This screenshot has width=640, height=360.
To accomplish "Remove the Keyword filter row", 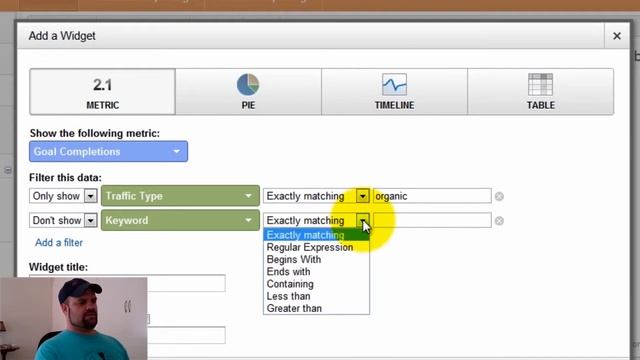I will point(499,221).
